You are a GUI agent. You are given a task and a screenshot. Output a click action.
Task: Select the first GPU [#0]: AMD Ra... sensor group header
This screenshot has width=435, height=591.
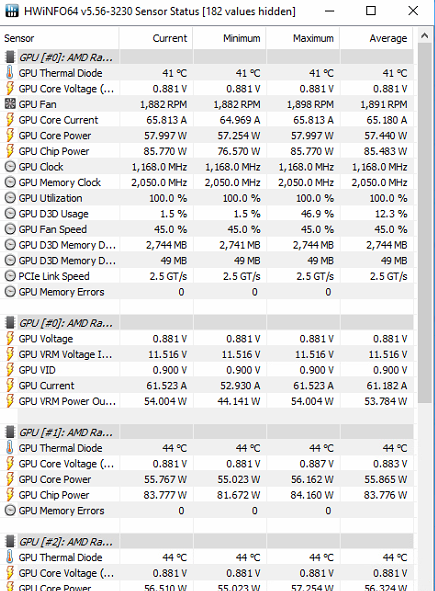click(x=208, y=57)
